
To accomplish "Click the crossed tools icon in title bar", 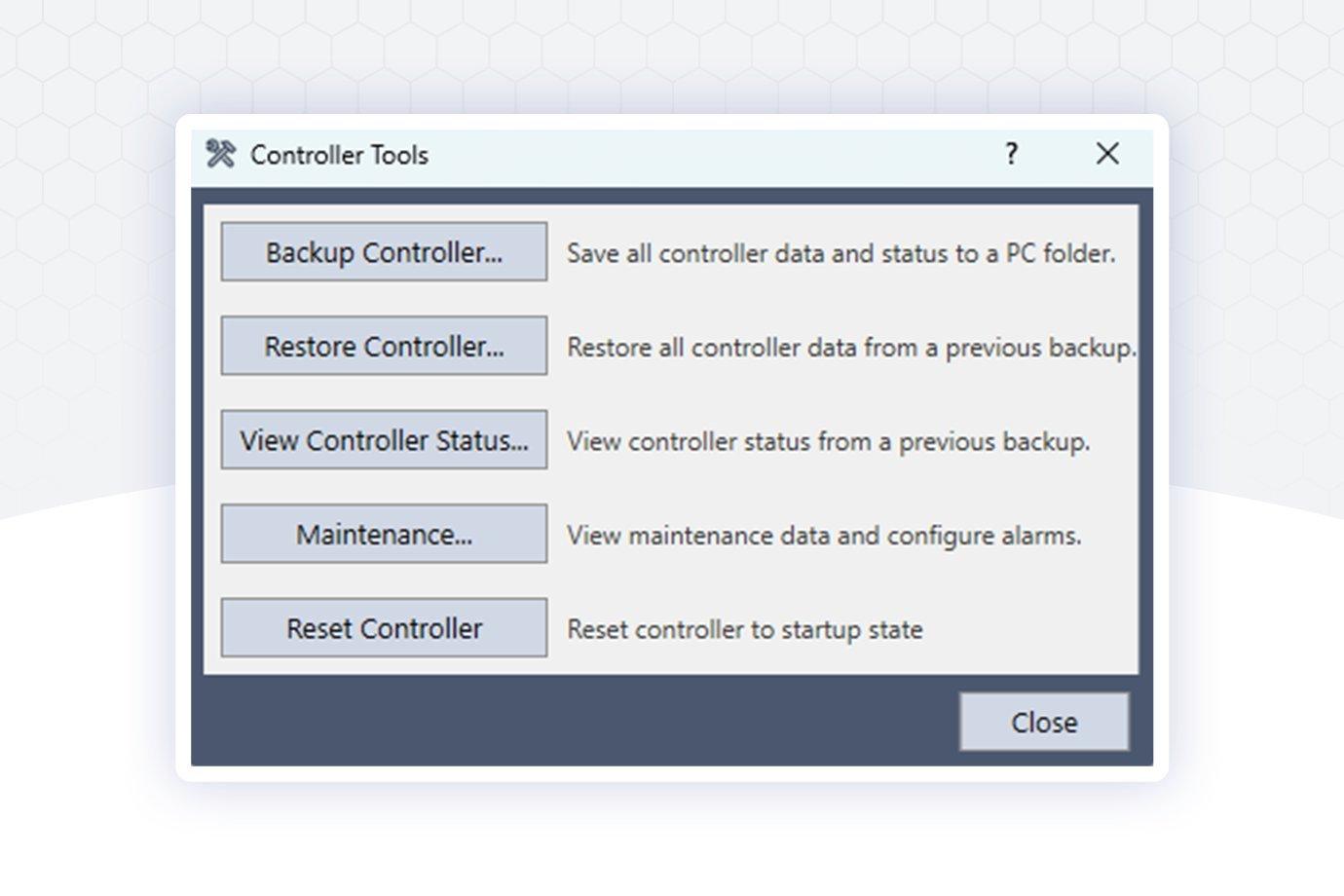I will click(x=220, y=154).
